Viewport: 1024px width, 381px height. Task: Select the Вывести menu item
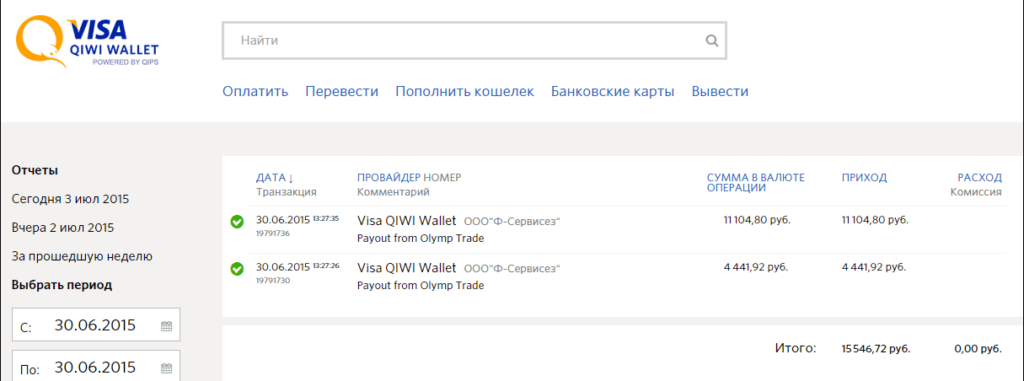coord(720,91)
